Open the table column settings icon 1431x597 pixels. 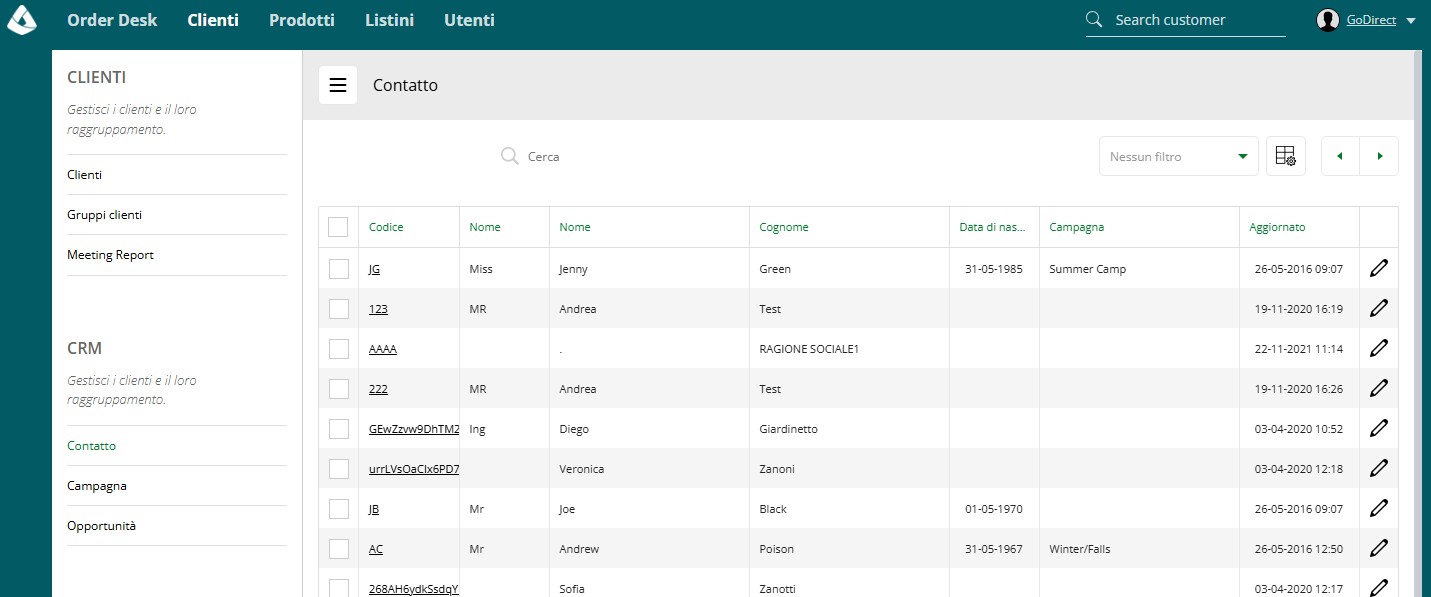coord(1286,156)
